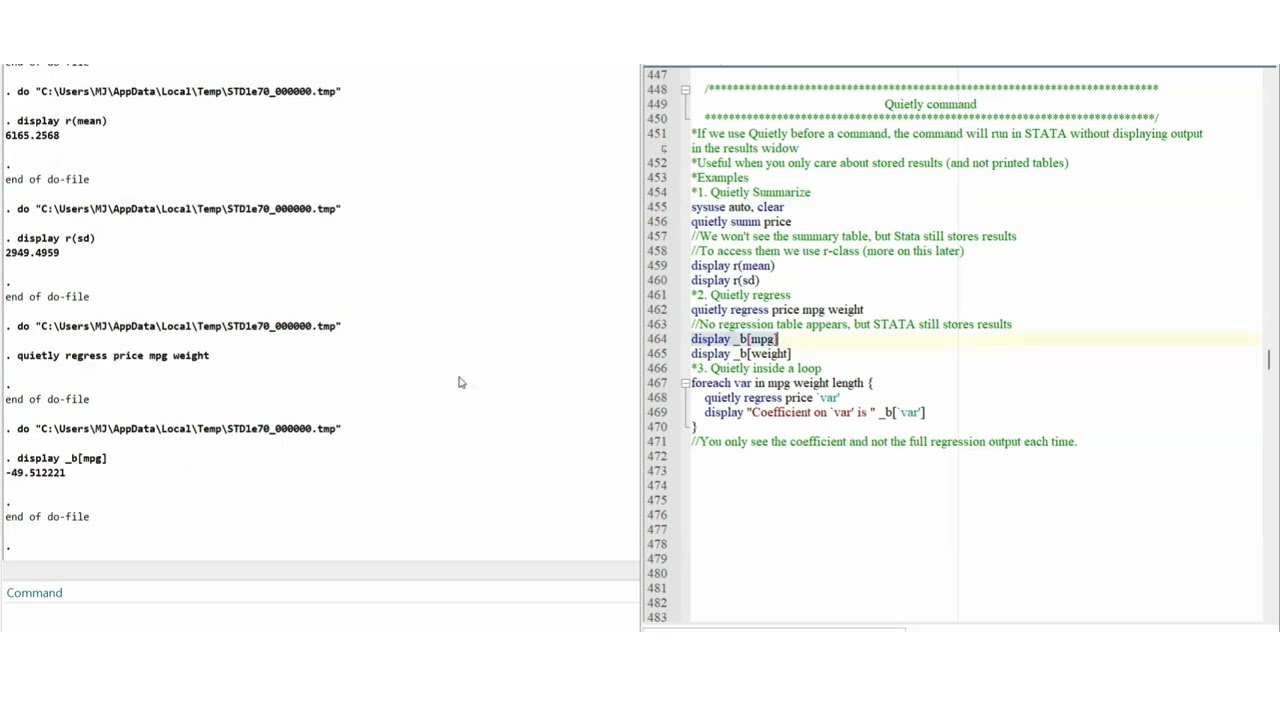Click the do-file editor vertical scrollbar thumb
The image size is (1280, 720).
1269,359
